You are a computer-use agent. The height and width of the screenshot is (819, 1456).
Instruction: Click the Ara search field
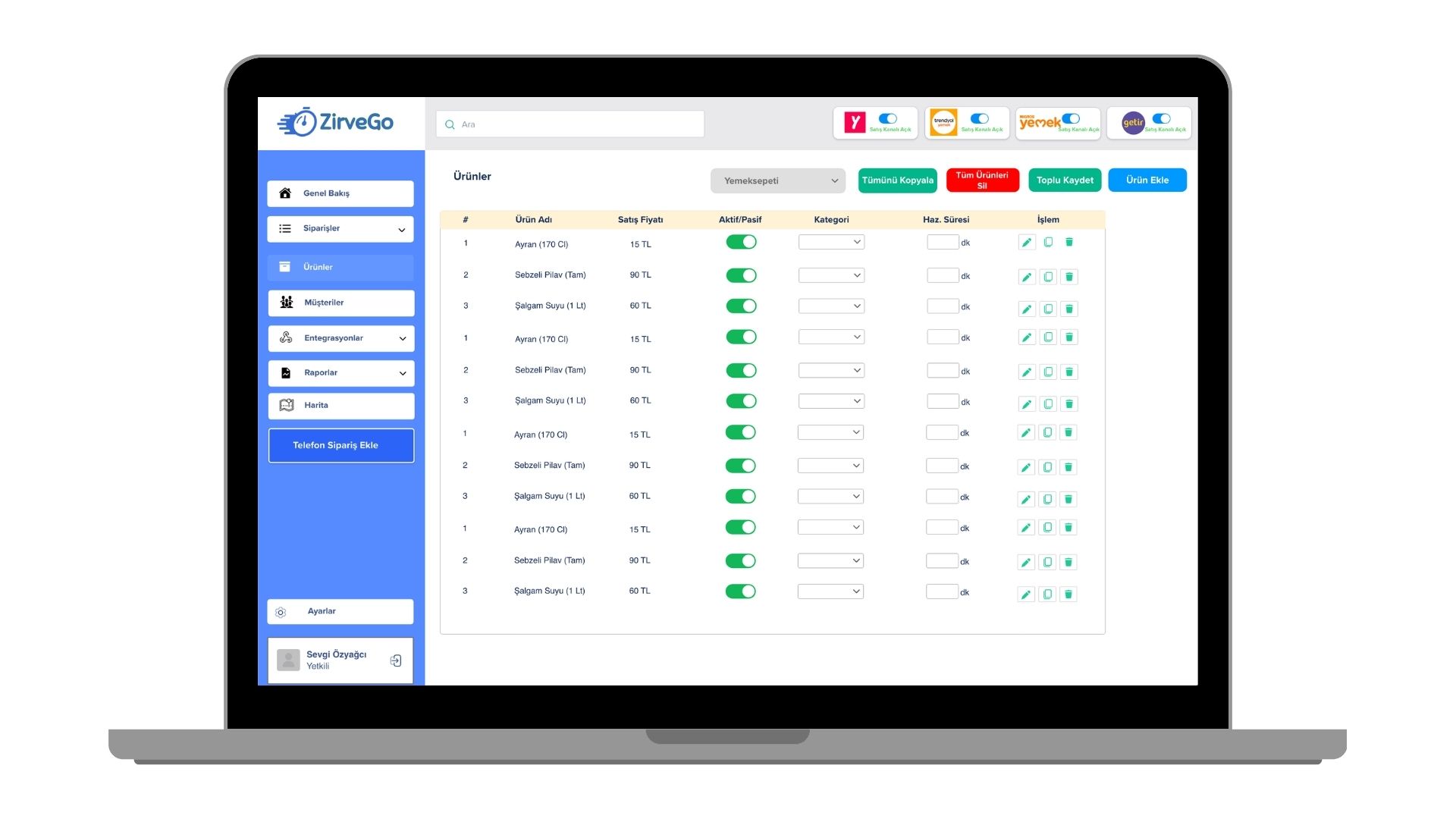coord(570,124)
